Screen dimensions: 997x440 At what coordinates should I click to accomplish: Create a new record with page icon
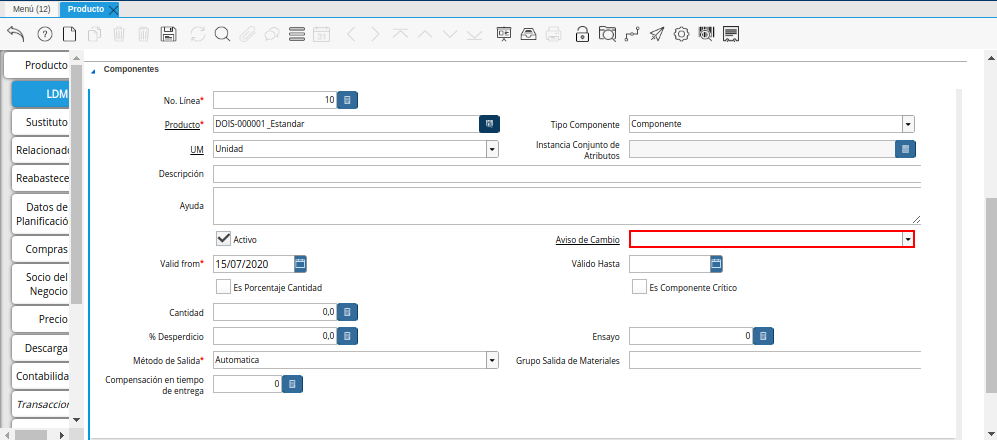pyautogui.click(x=69, y=34)
